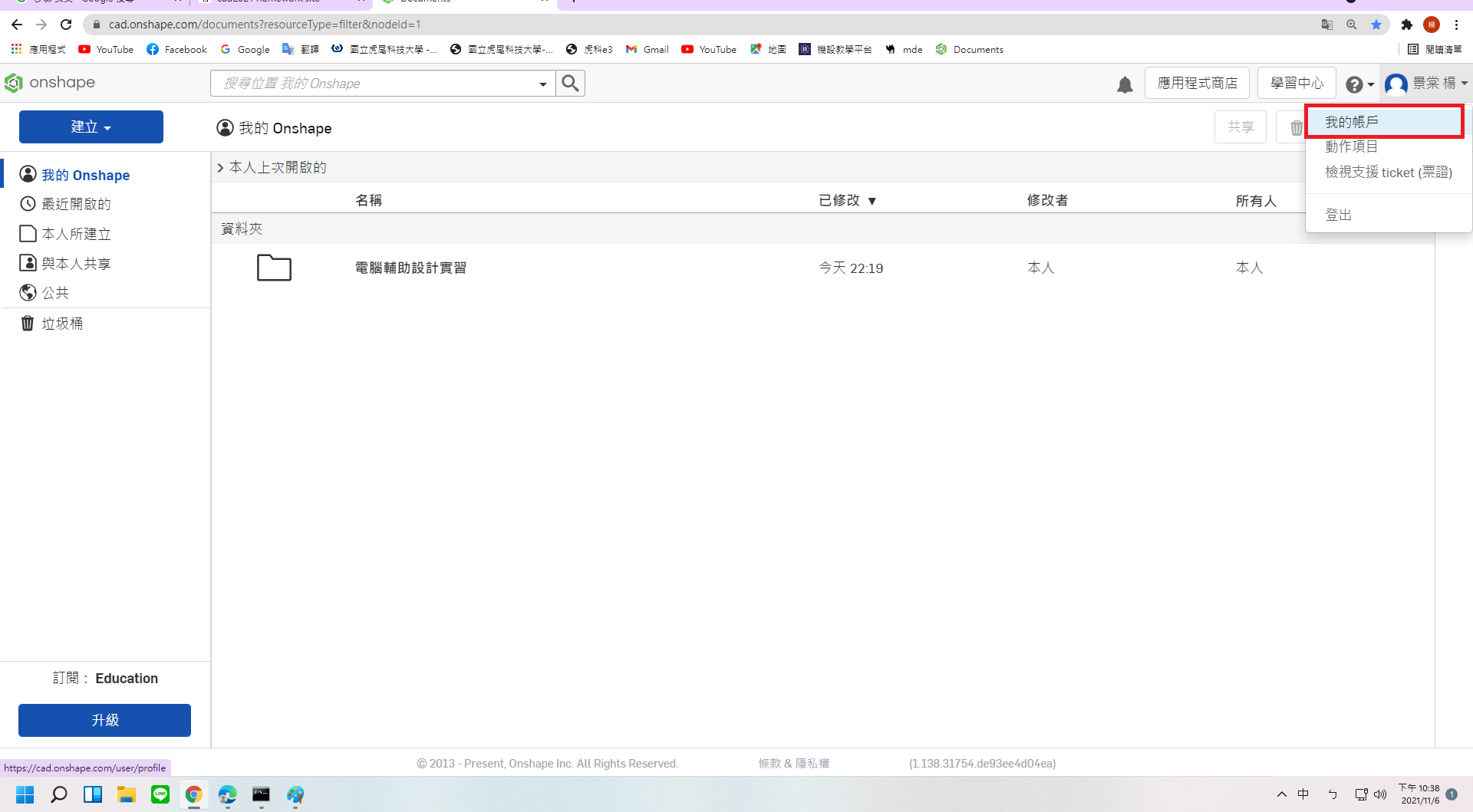Open LINE app in taskbar

pos(160,794)
